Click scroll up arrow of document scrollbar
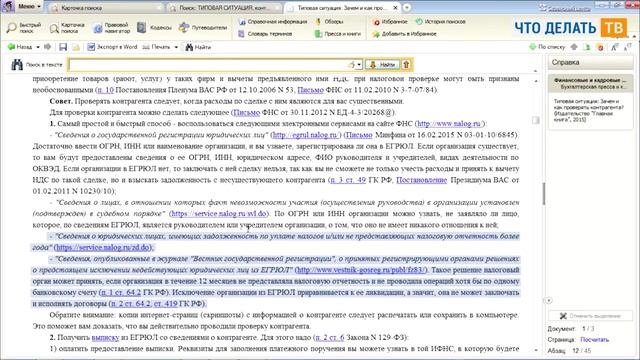This screenshot has width=640, height=360. coord(536,81)
